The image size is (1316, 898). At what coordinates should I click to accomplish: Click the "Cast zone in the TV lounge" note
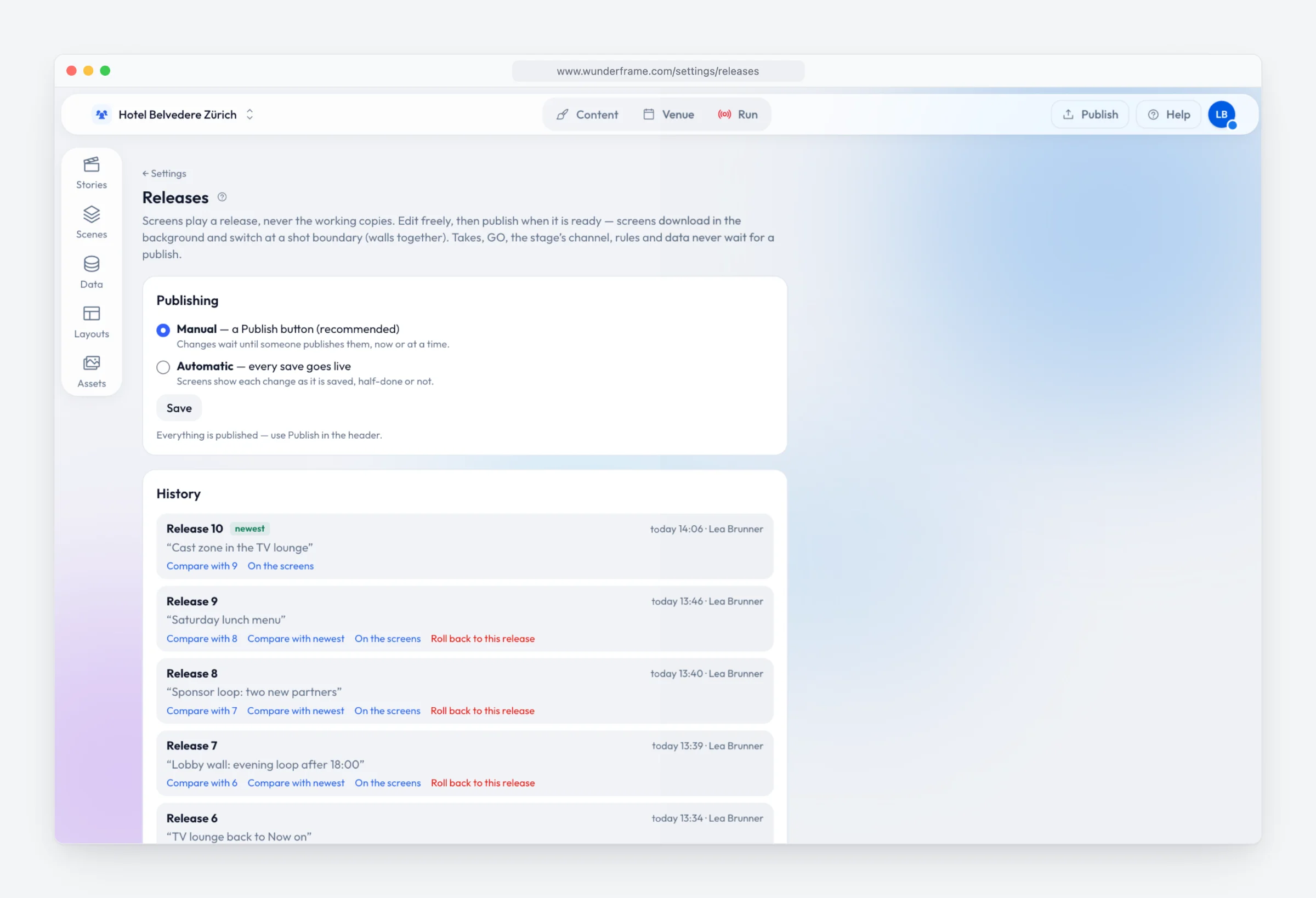coord(240,548)
